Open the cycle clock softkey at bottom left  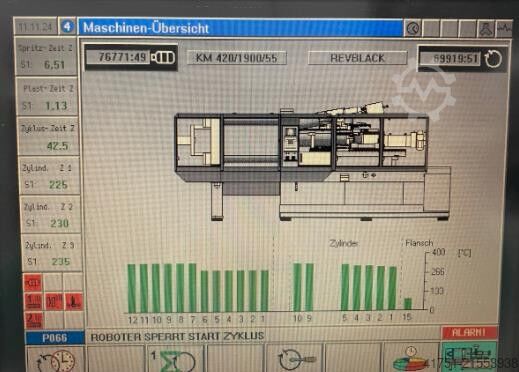pyautogui.click(x=55, y=360)
